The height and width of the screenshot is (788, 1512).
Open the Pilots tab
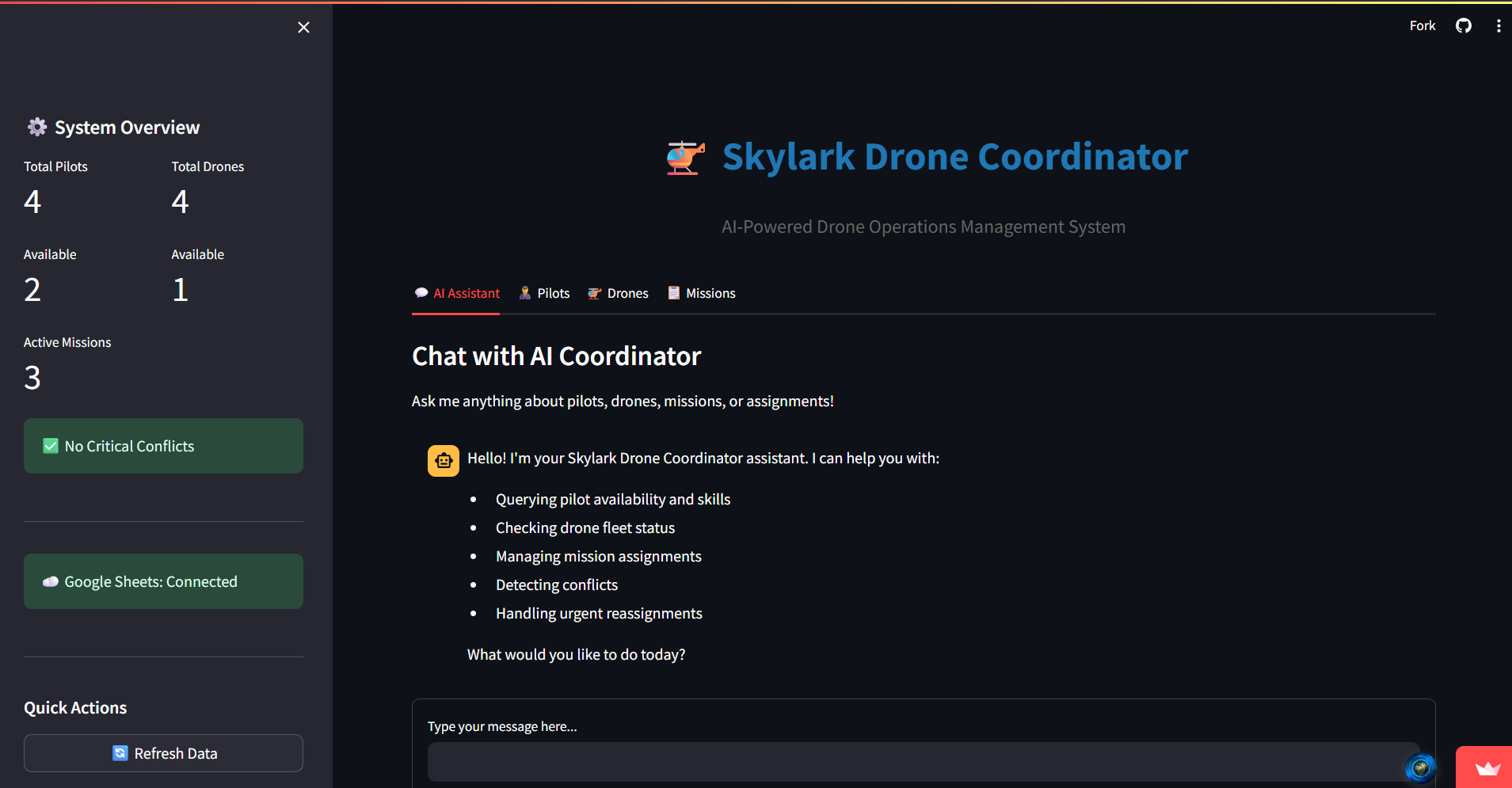[545, 293]
